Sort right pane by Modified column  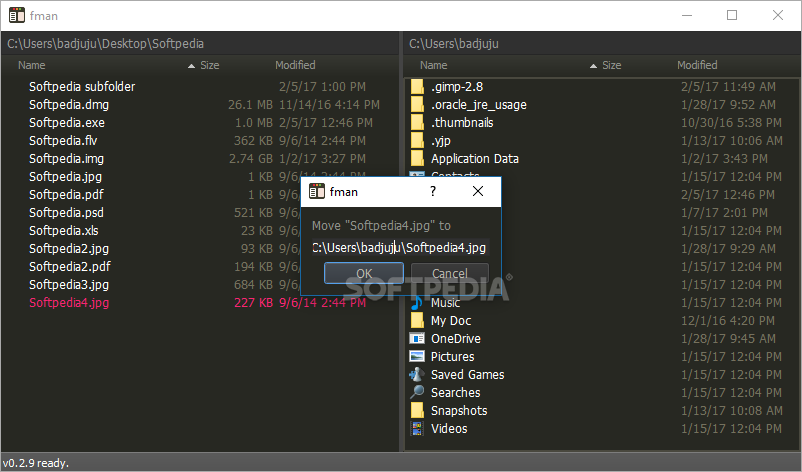(697, 65)
